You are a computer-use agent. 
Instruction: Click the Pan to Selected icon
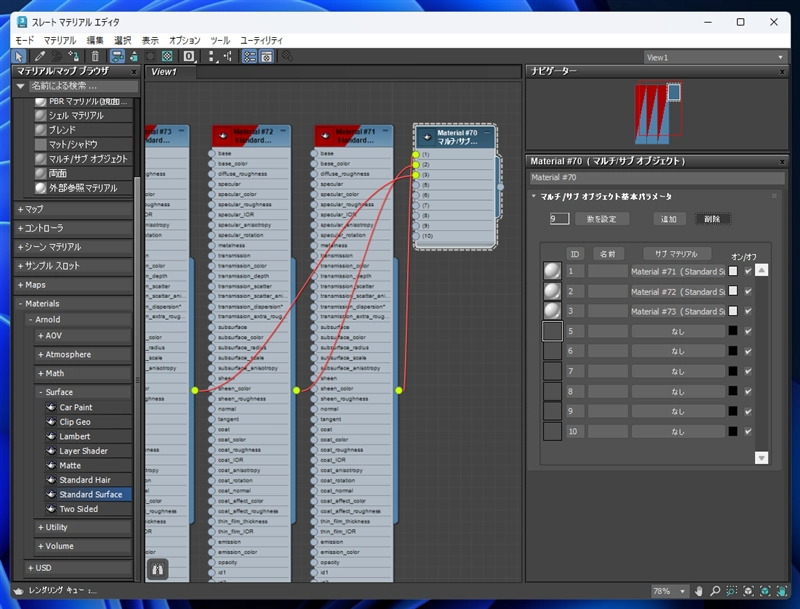point(781,591)
